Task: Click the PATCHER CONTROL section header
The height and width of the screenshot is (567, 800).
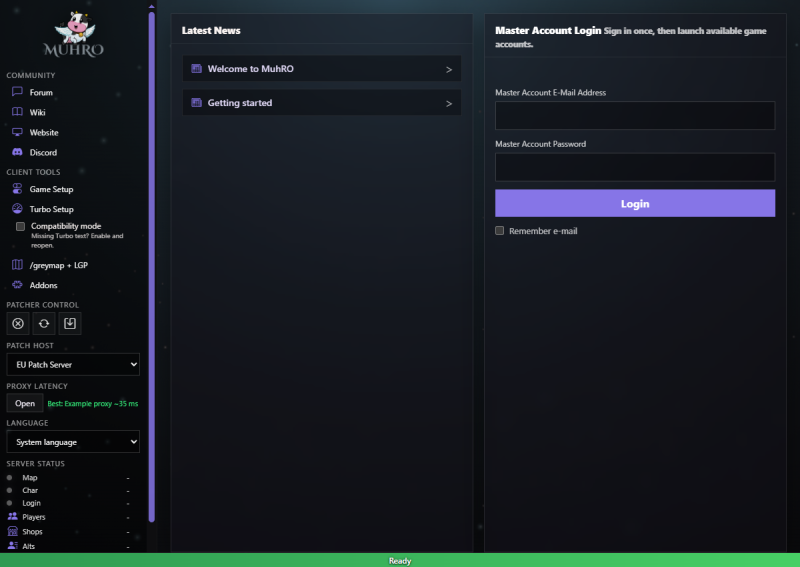Action: (x=42, y=305)
